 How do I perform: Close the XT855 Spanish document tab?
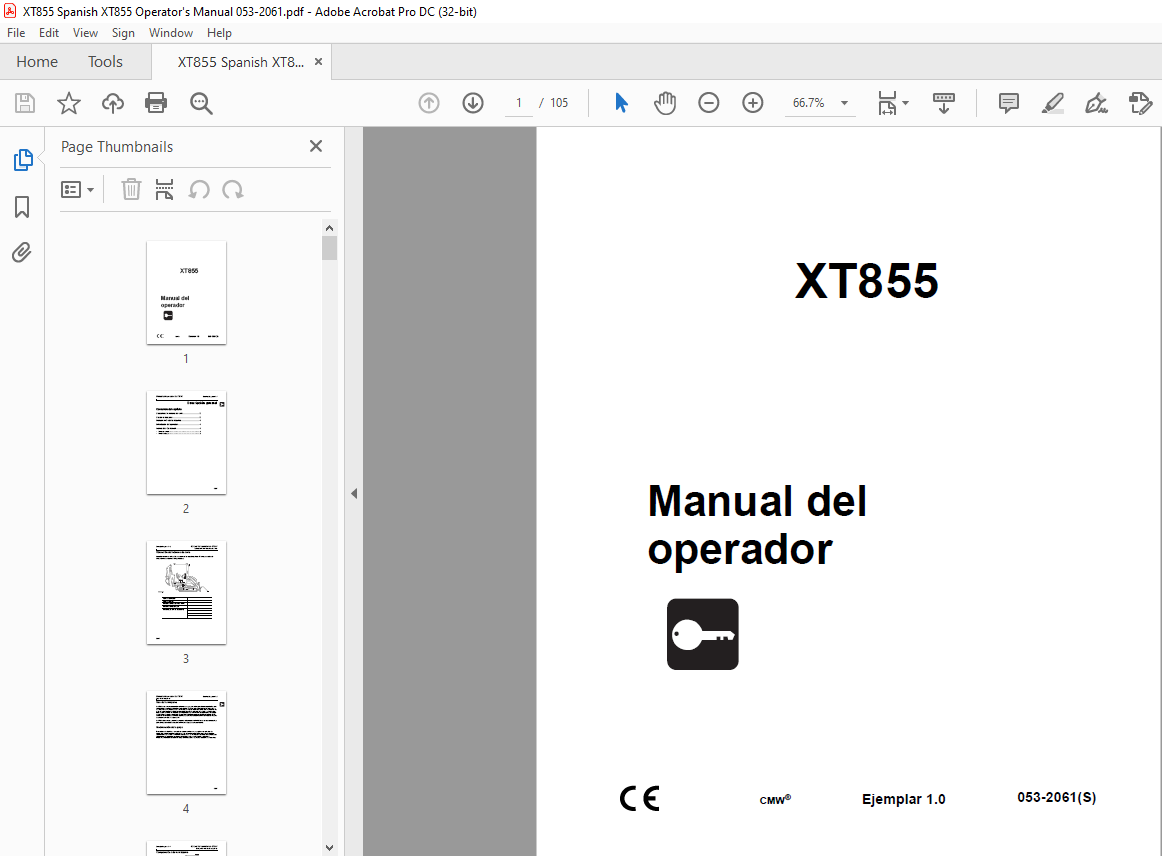coord(319,62)
